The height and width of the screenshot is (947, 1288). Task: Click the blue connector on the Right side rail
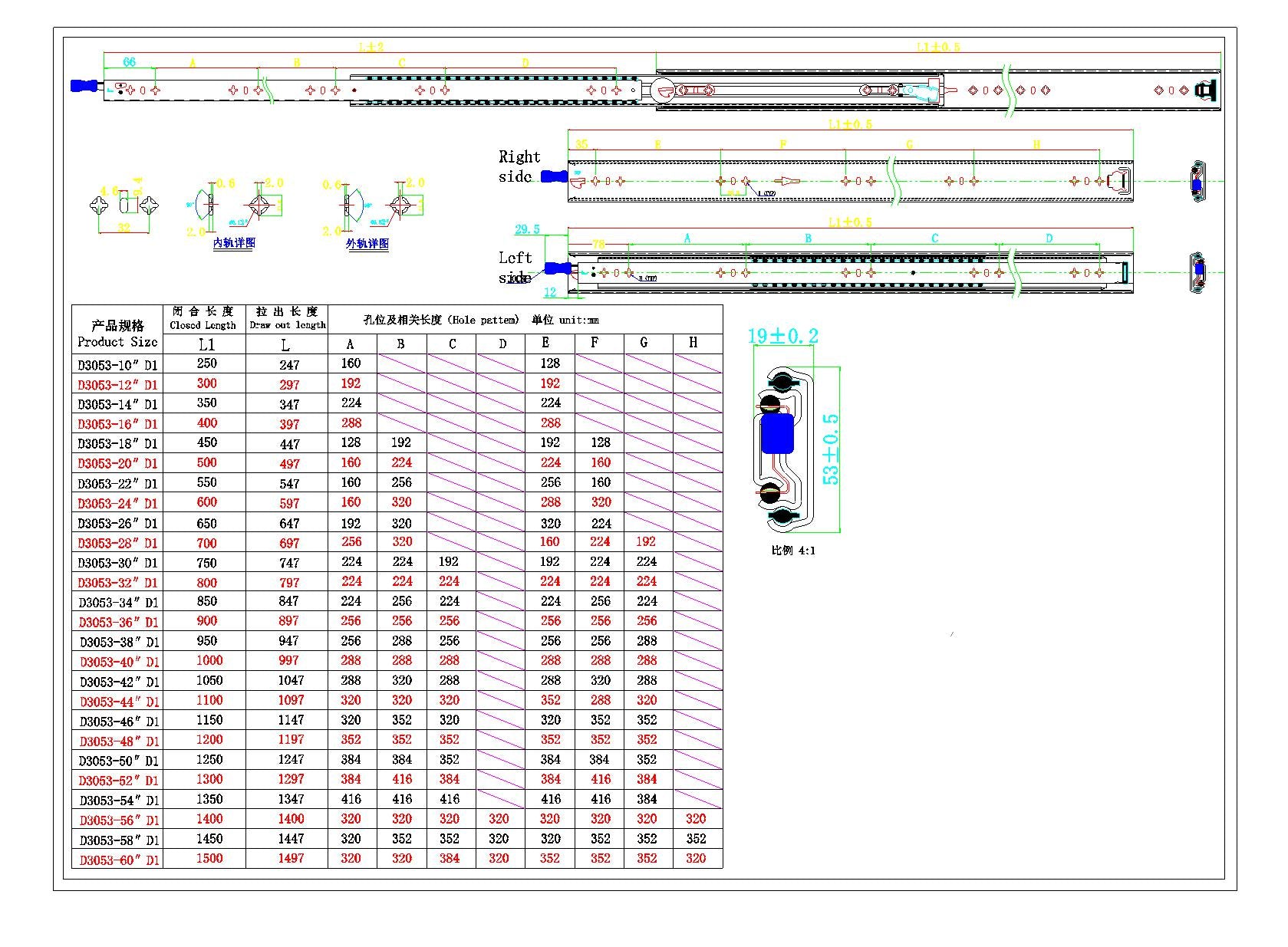coord(554,177)
